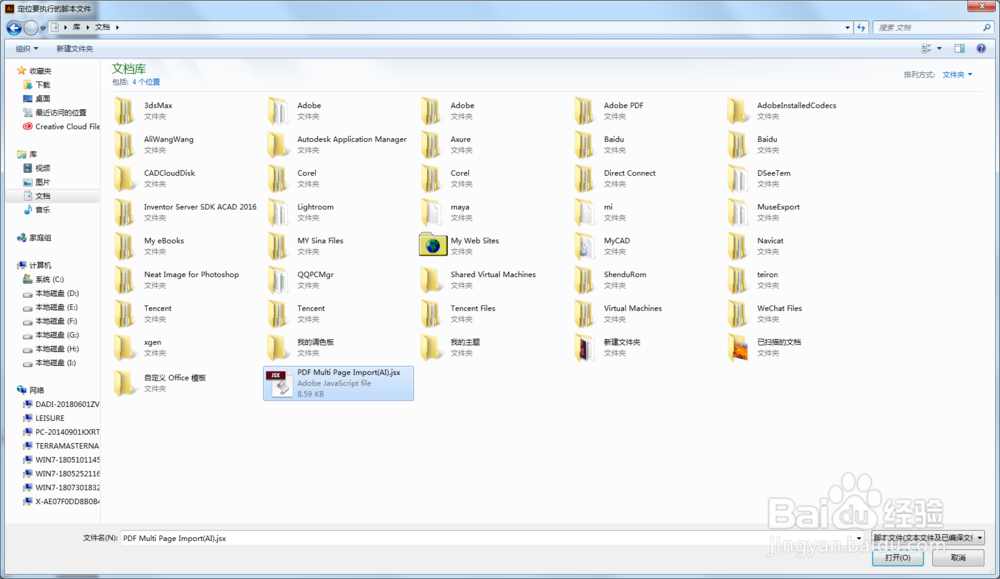Open the 3dsMax folder icon
The height and width of the screenshot is (579, 1000).
(125, 111)
